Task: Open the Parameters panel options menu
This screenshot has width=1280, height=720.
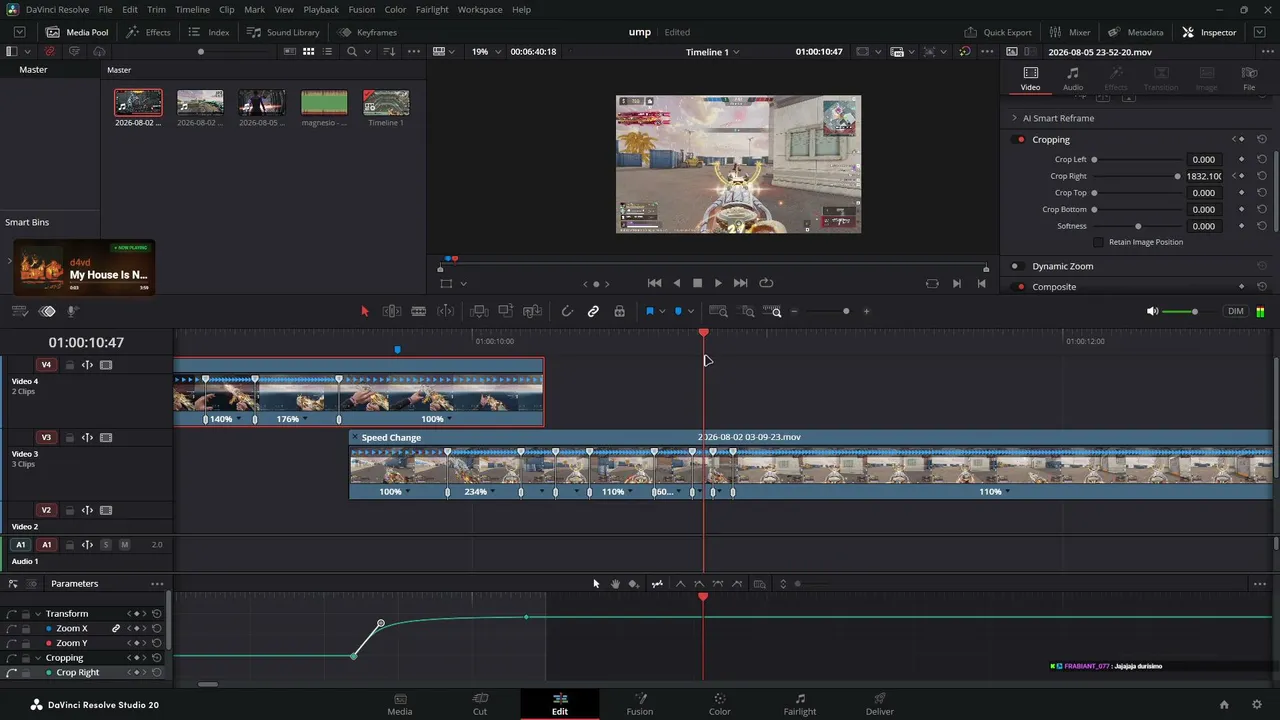Action: (x=157, y=584)
